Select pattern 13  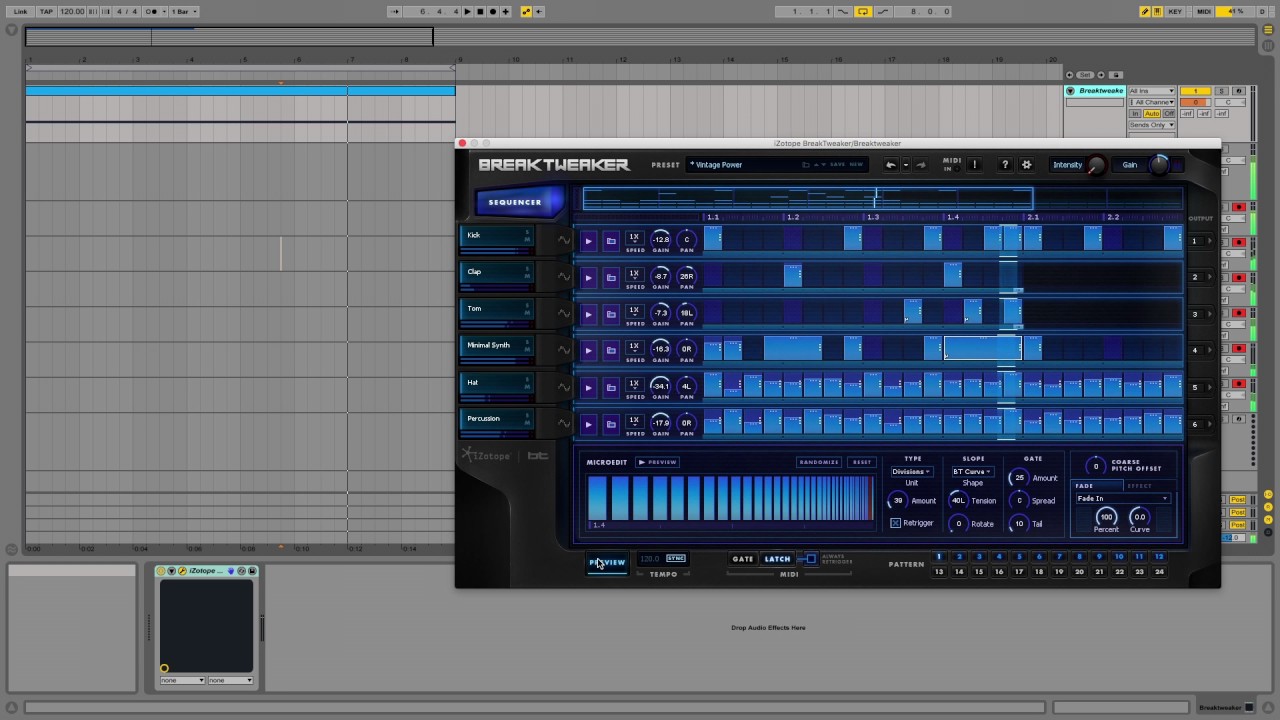(x=938, y=572)
